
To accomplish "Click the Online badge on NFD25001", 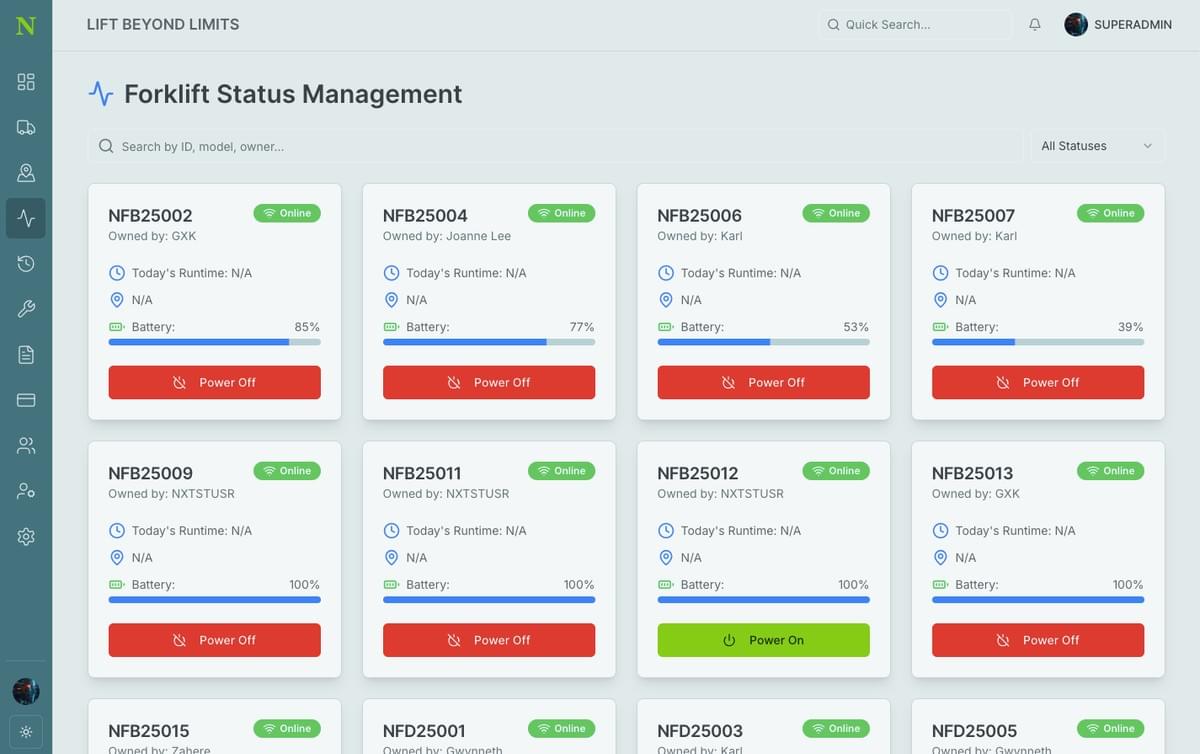I will point(561,729).
